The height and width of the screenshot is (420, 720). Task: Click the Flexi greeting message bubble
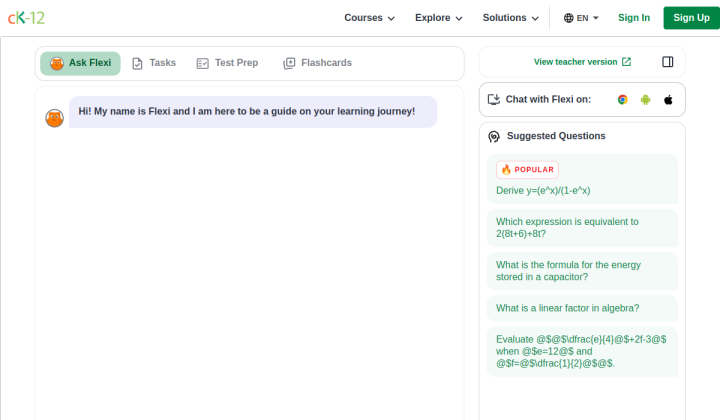click(x=253, y=112)
